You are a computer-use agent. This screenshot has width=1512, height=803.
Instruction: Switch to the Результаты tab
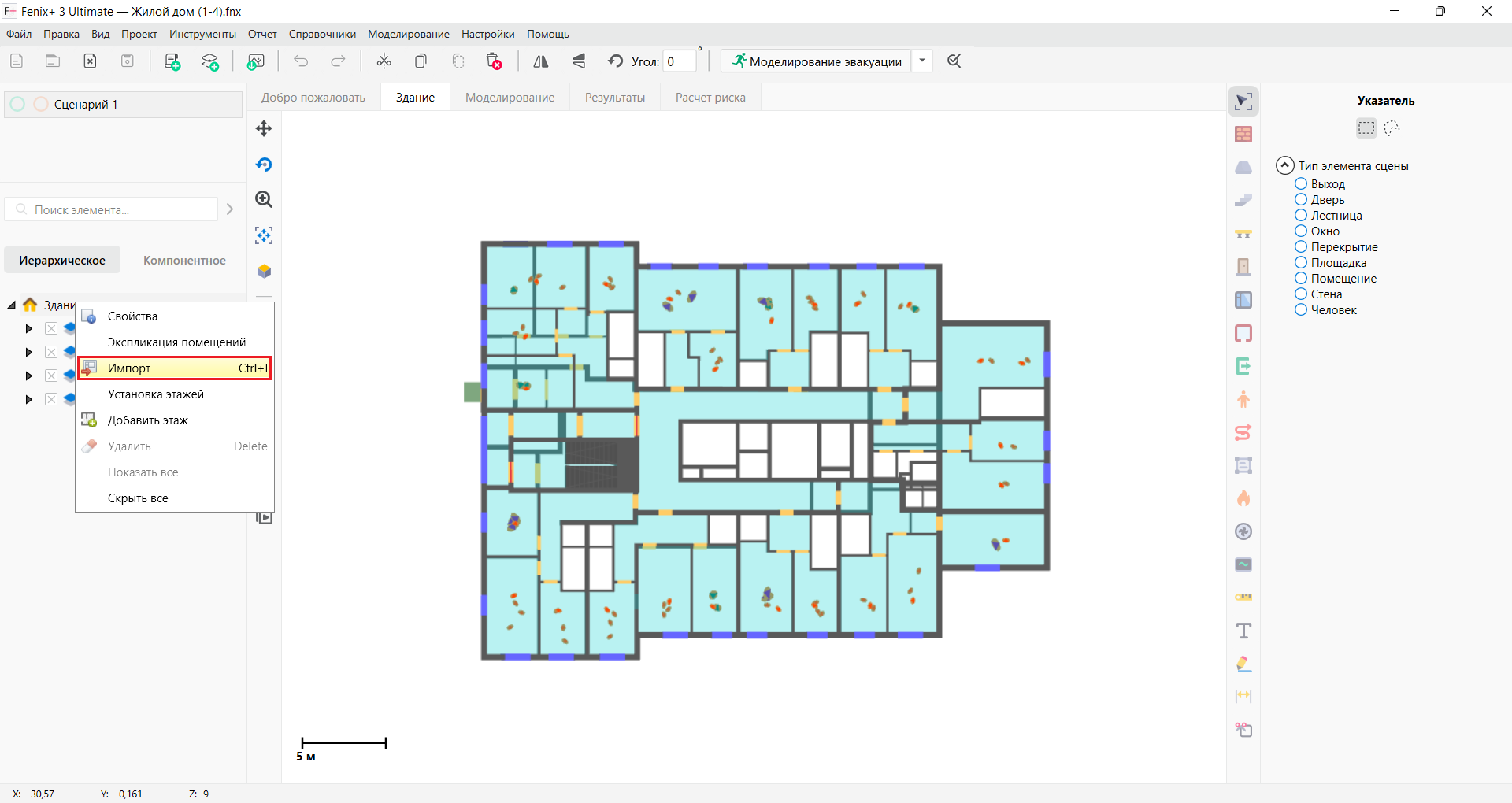(x=615, y=97)
